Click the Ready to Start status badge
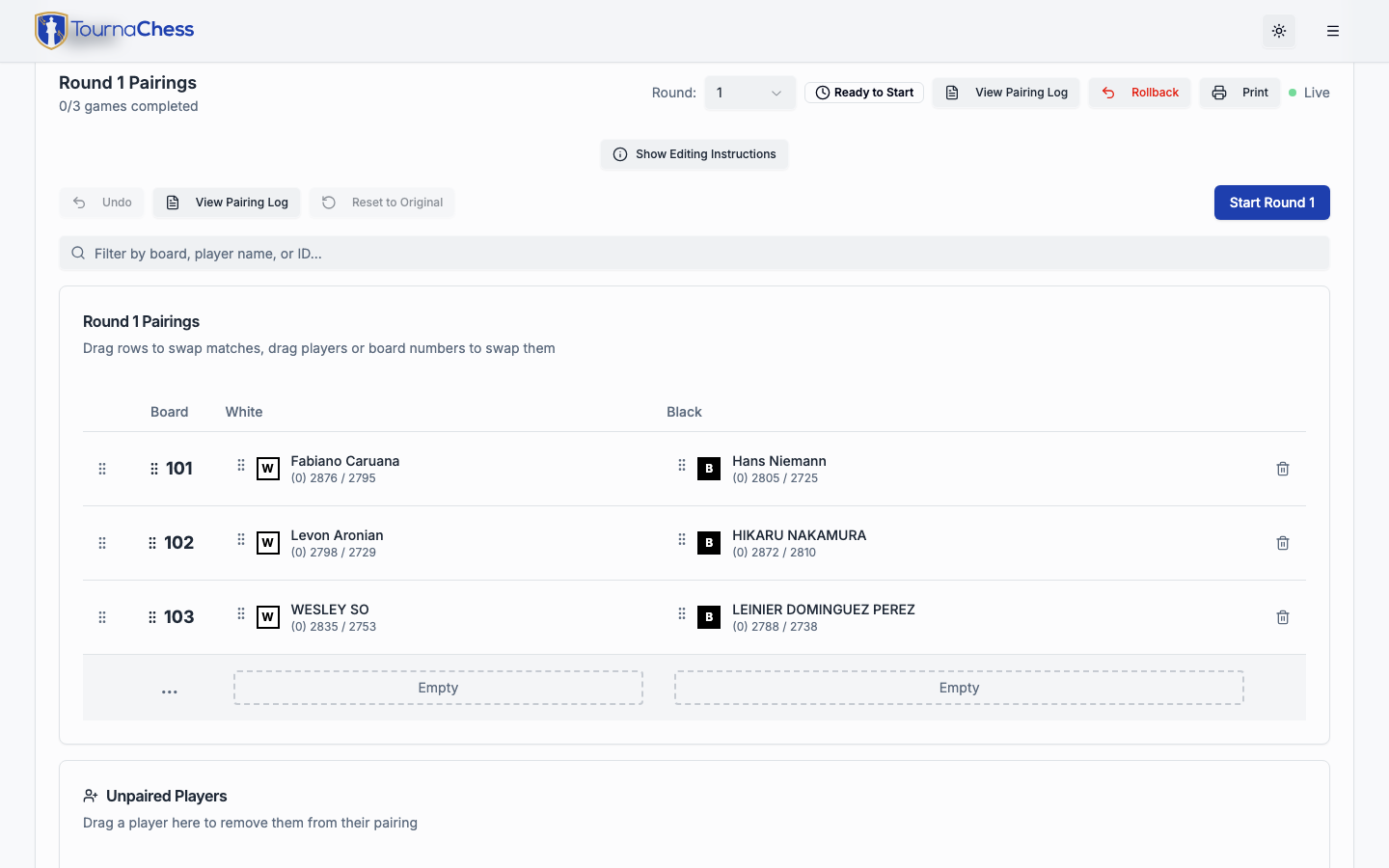The width and height of the screenshot is (1389, 868). [x=864, y=93]
